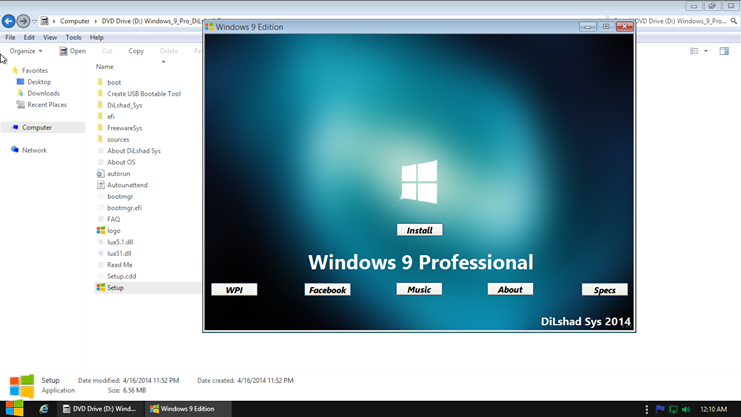Screen dimensions: 741x417
Task: Click the Open toolbar button
Action: (x=72, y=51)
